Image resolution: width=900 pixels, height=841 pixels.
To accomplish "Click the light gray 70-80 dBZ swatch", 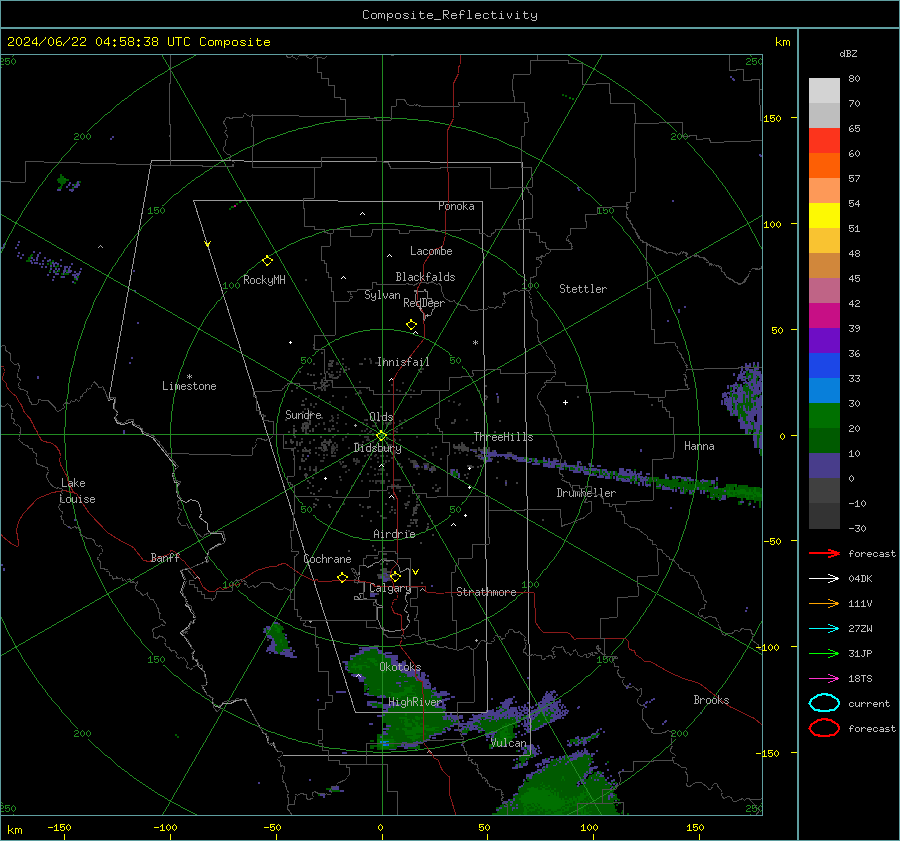I will [x=824, y=91].
